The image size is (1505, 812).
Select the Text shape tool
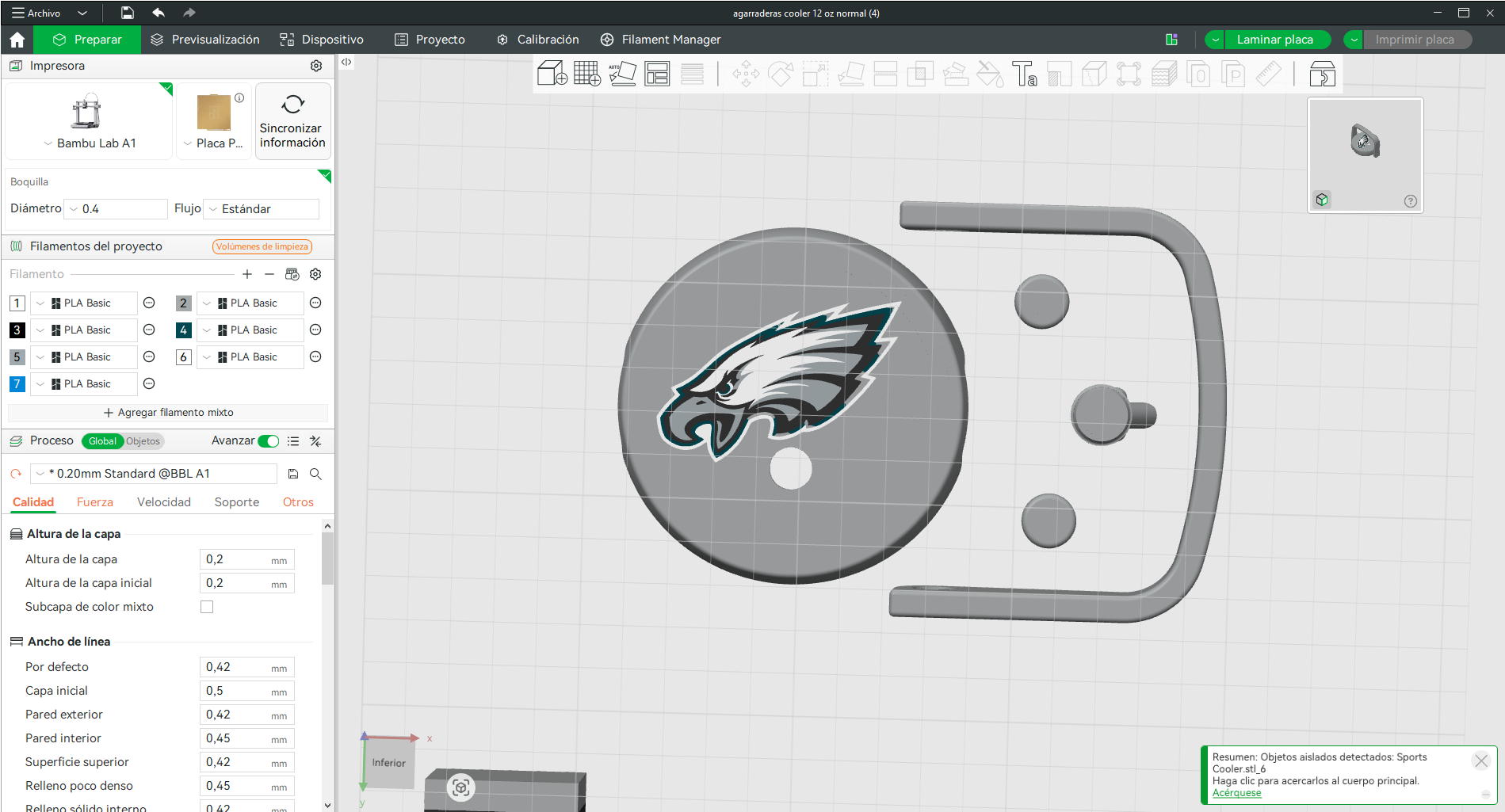pos(1025,74)
